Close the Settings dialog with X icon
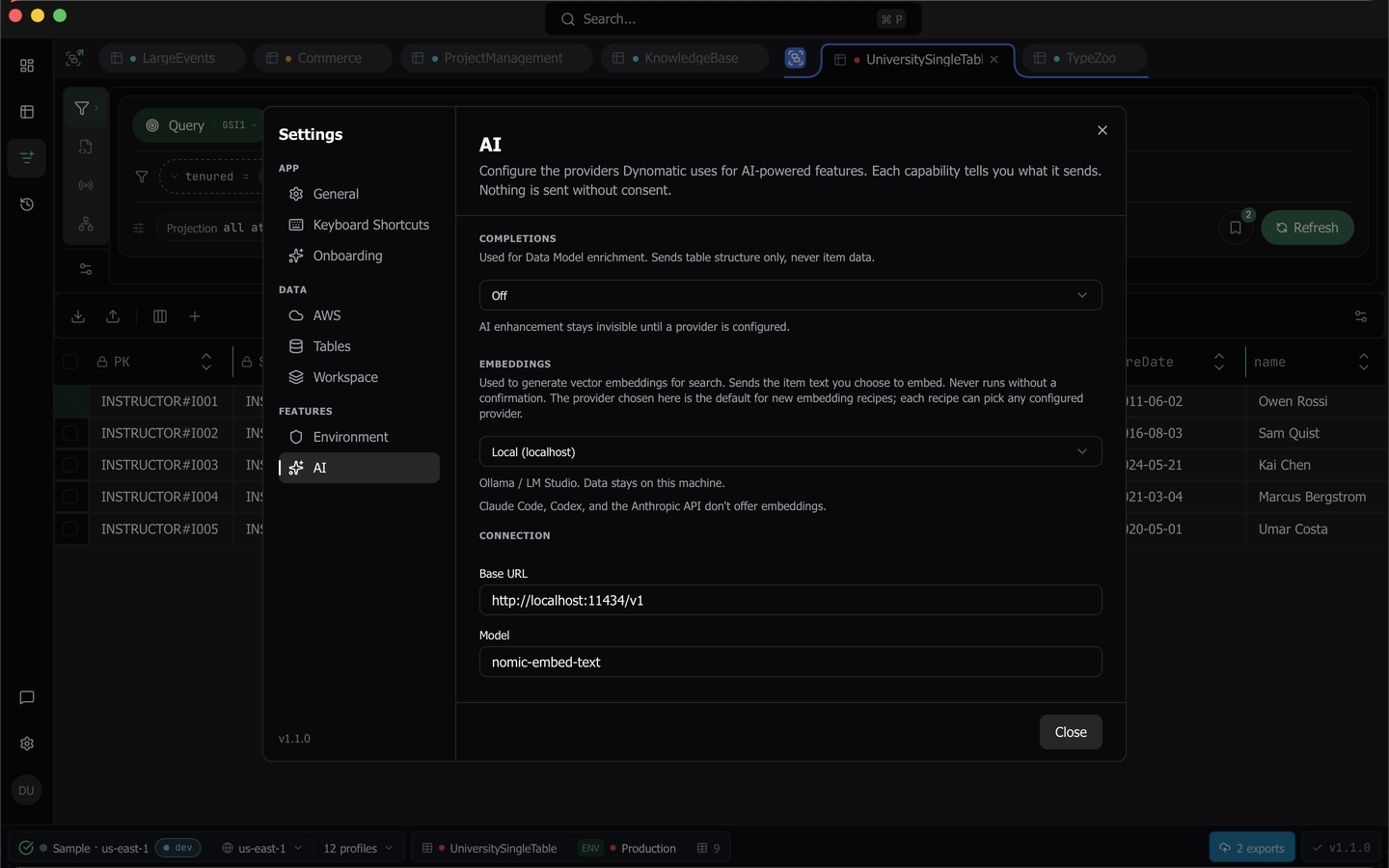This screenshot has height=868, width=1389. 1103,130
